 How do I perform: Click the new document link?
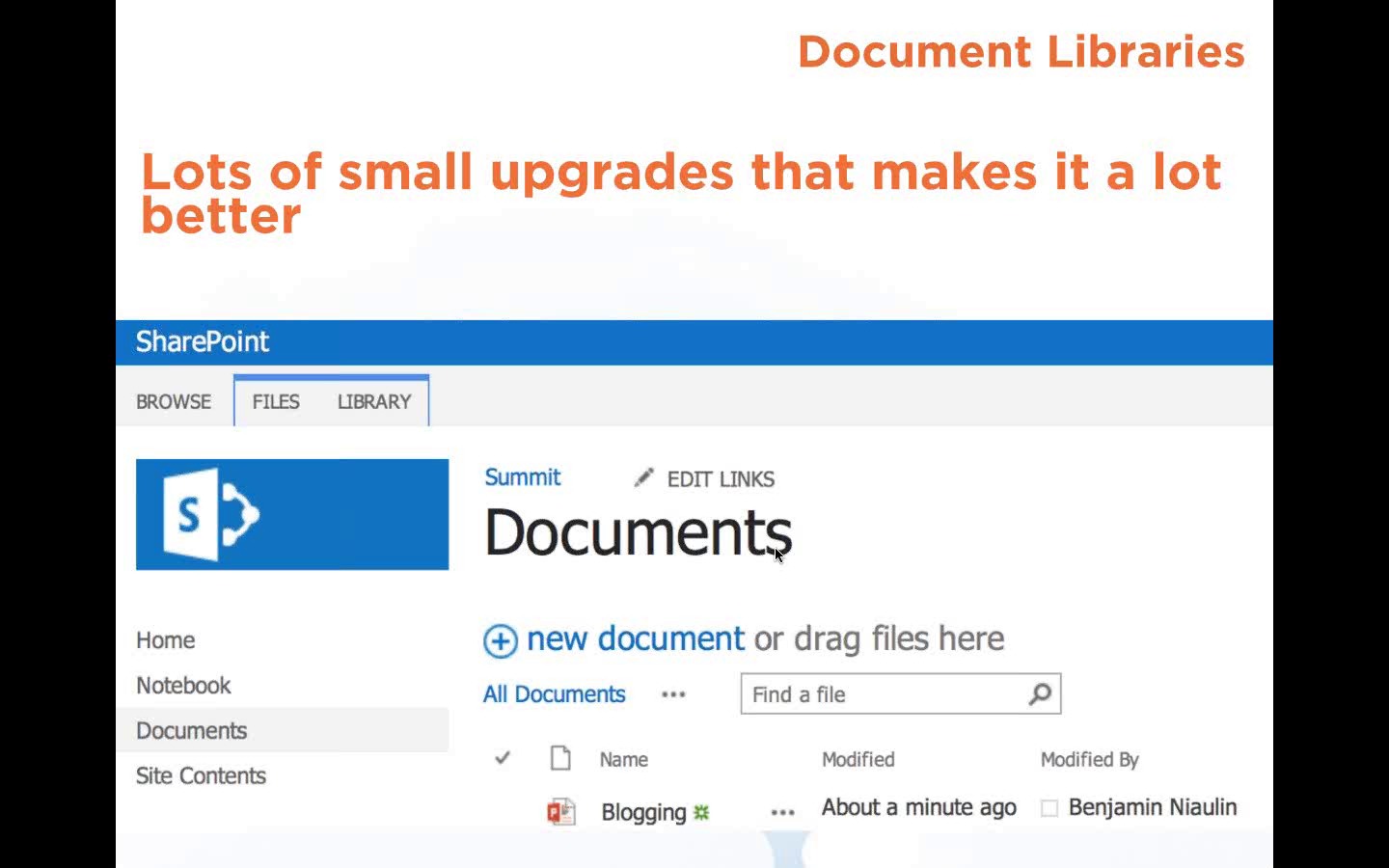[x=636, y=638]
